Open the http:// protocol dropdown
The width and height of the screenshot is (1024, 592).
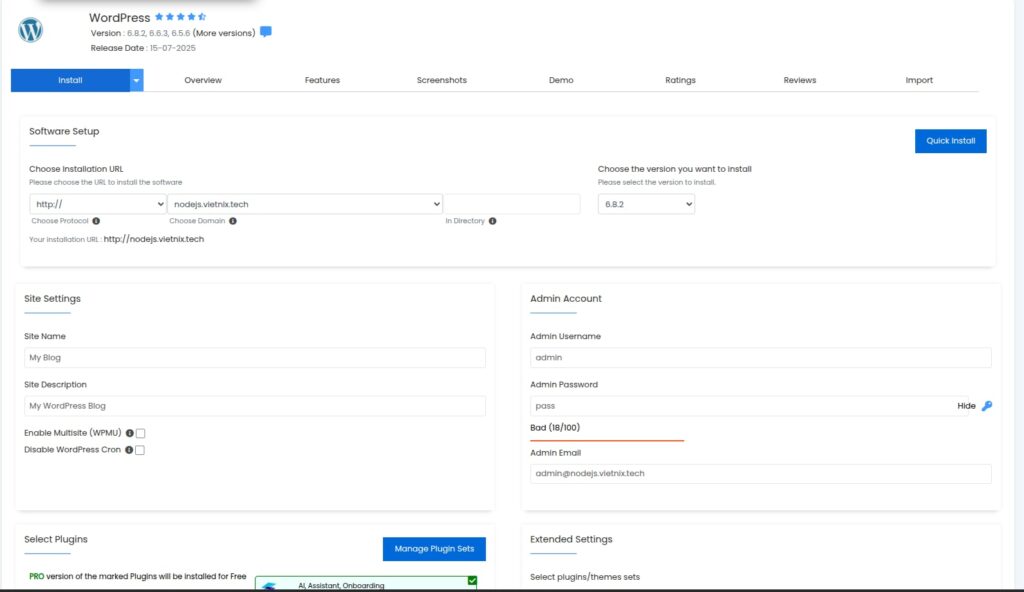[98, 204]
